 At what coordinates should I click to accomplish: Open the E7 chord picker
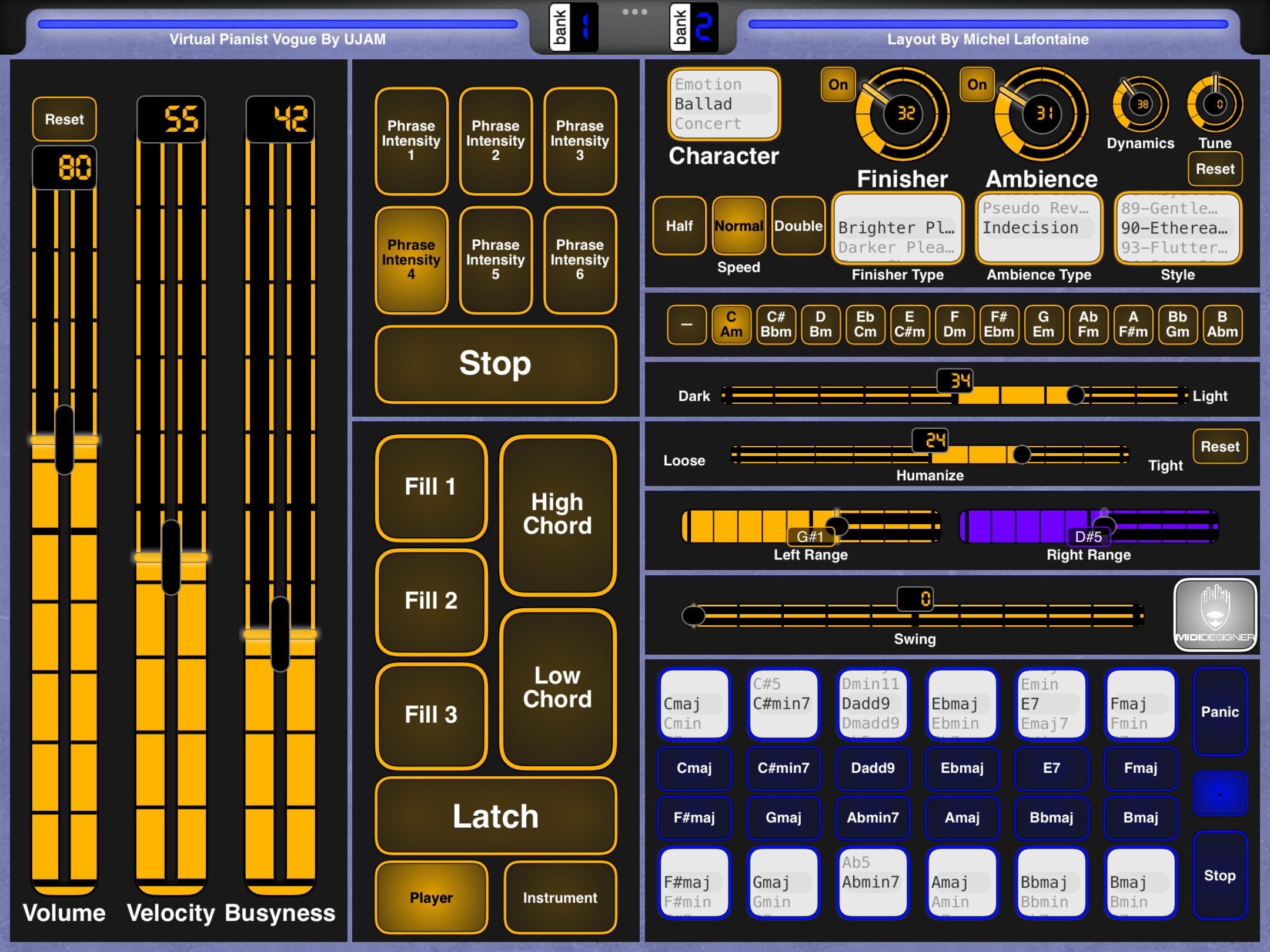[1051, 704]
